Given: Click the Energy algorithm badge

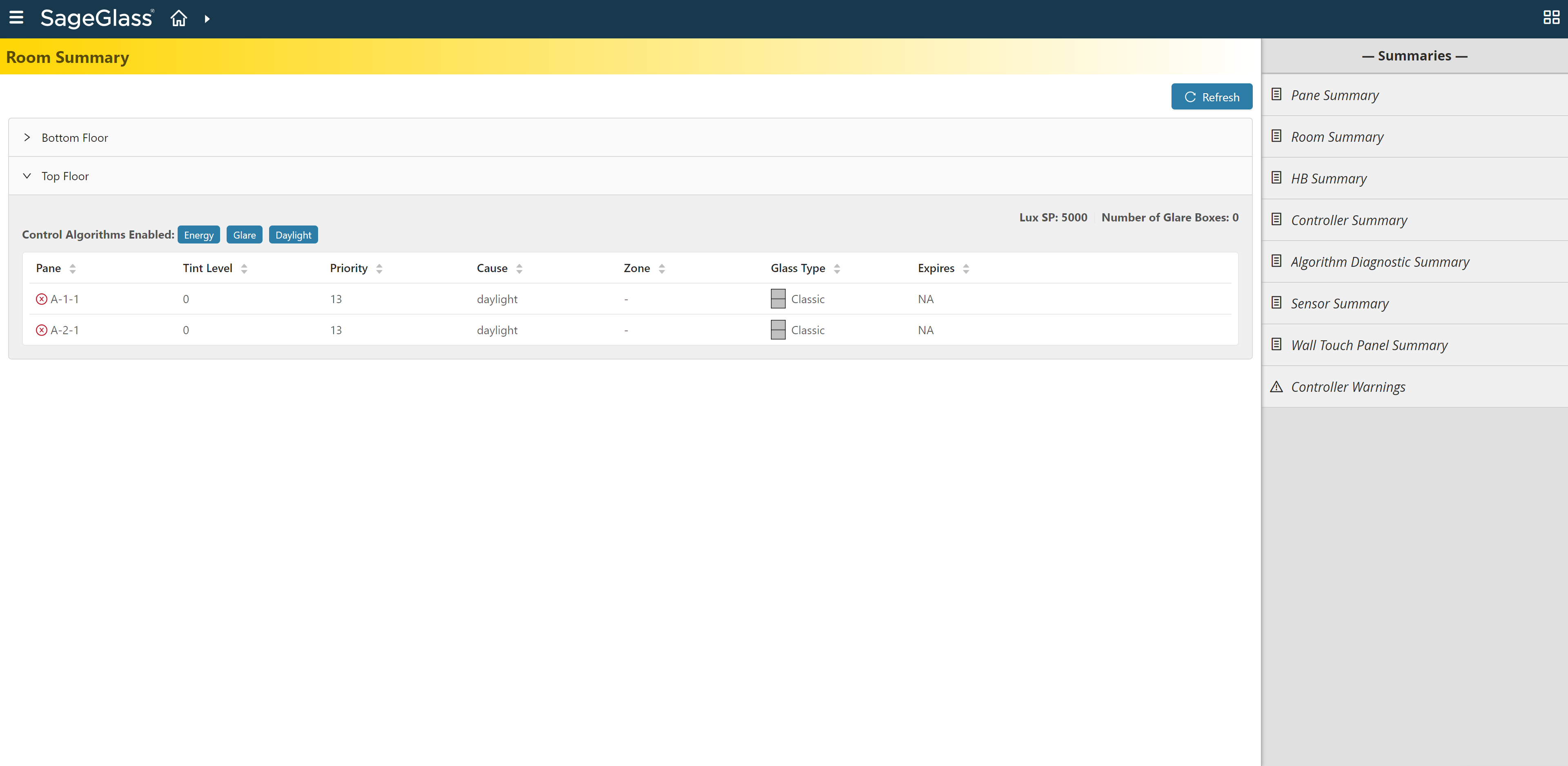Looking at the screenshot, I should point(198,235).
